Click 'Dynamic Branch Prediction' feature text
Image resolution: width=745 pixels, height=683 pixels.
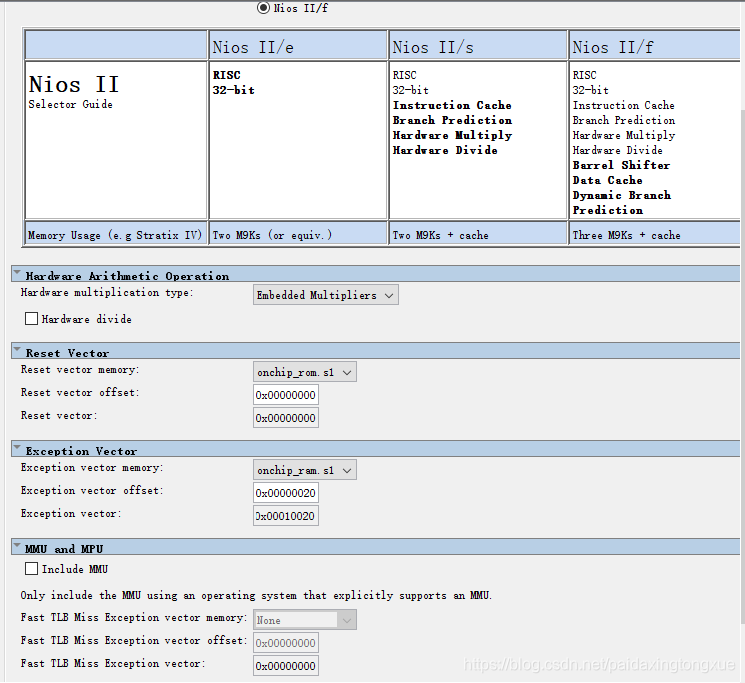621,203
